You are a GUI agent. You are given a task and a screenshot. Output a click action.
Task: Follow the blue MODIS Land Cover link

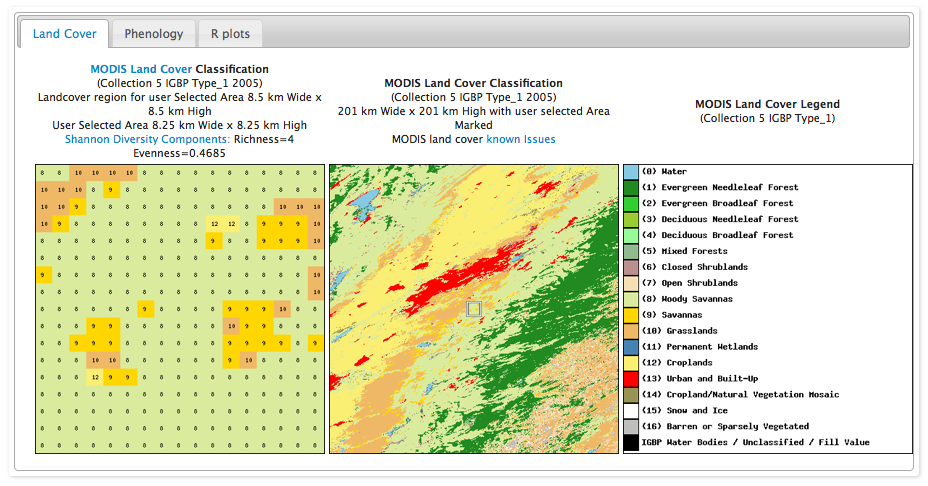(x=141, y=69)
